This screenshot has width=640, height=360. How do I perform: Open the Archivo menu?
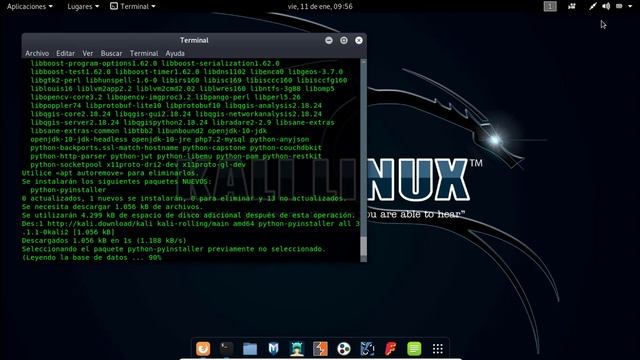[37, 53]
